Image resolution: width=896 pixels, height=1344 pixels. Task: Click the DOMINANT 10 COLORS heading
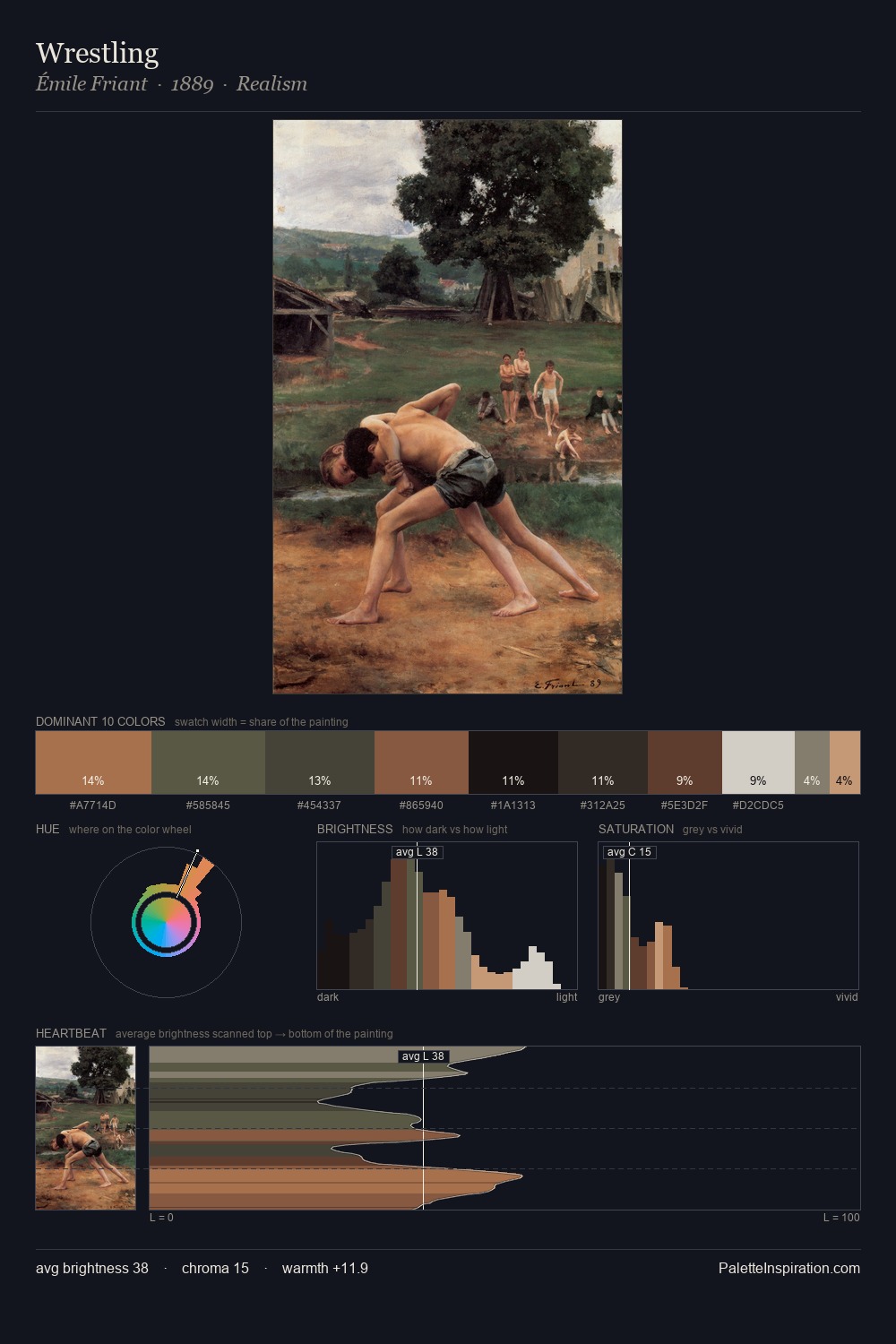[x=100, y=721]
